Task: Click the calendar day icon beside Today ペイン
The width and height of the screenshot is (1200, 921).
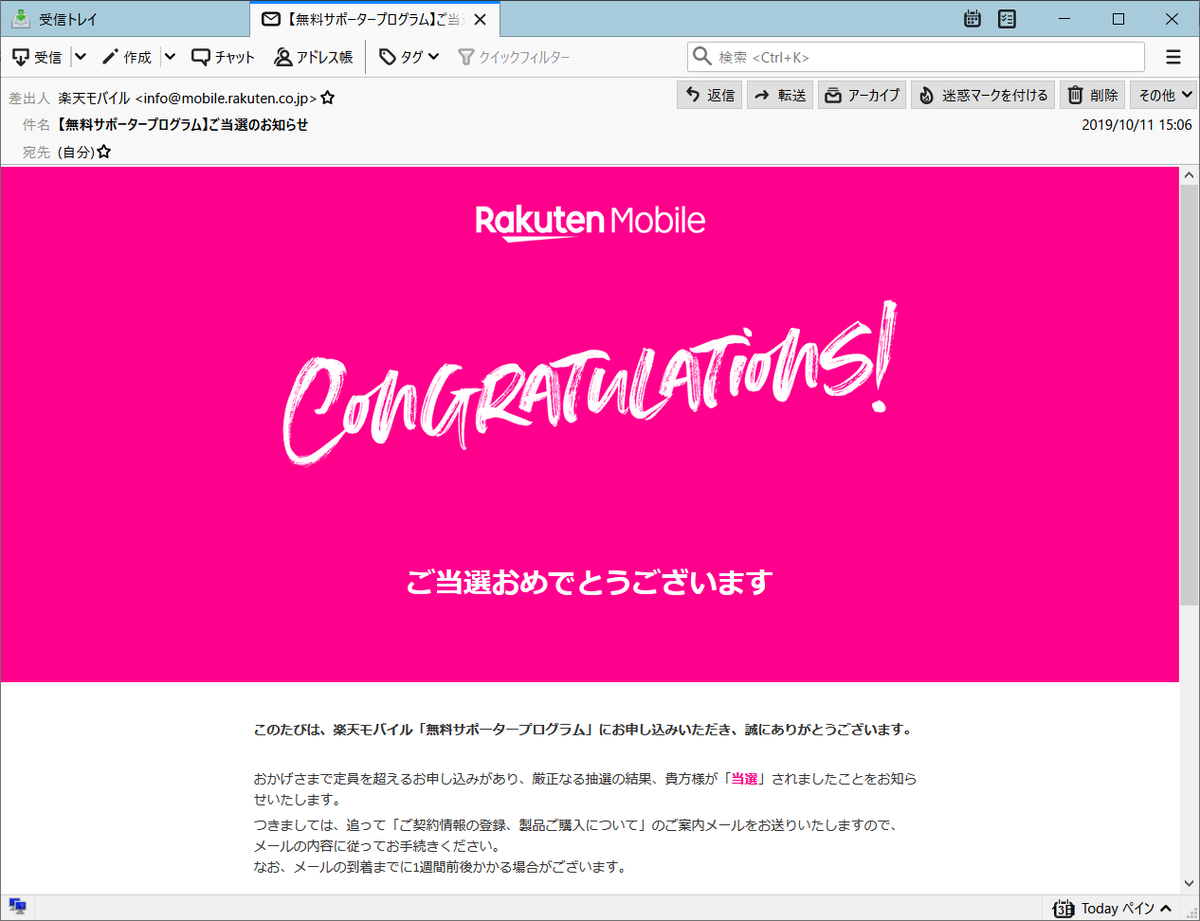Action: click(1064, 908)
